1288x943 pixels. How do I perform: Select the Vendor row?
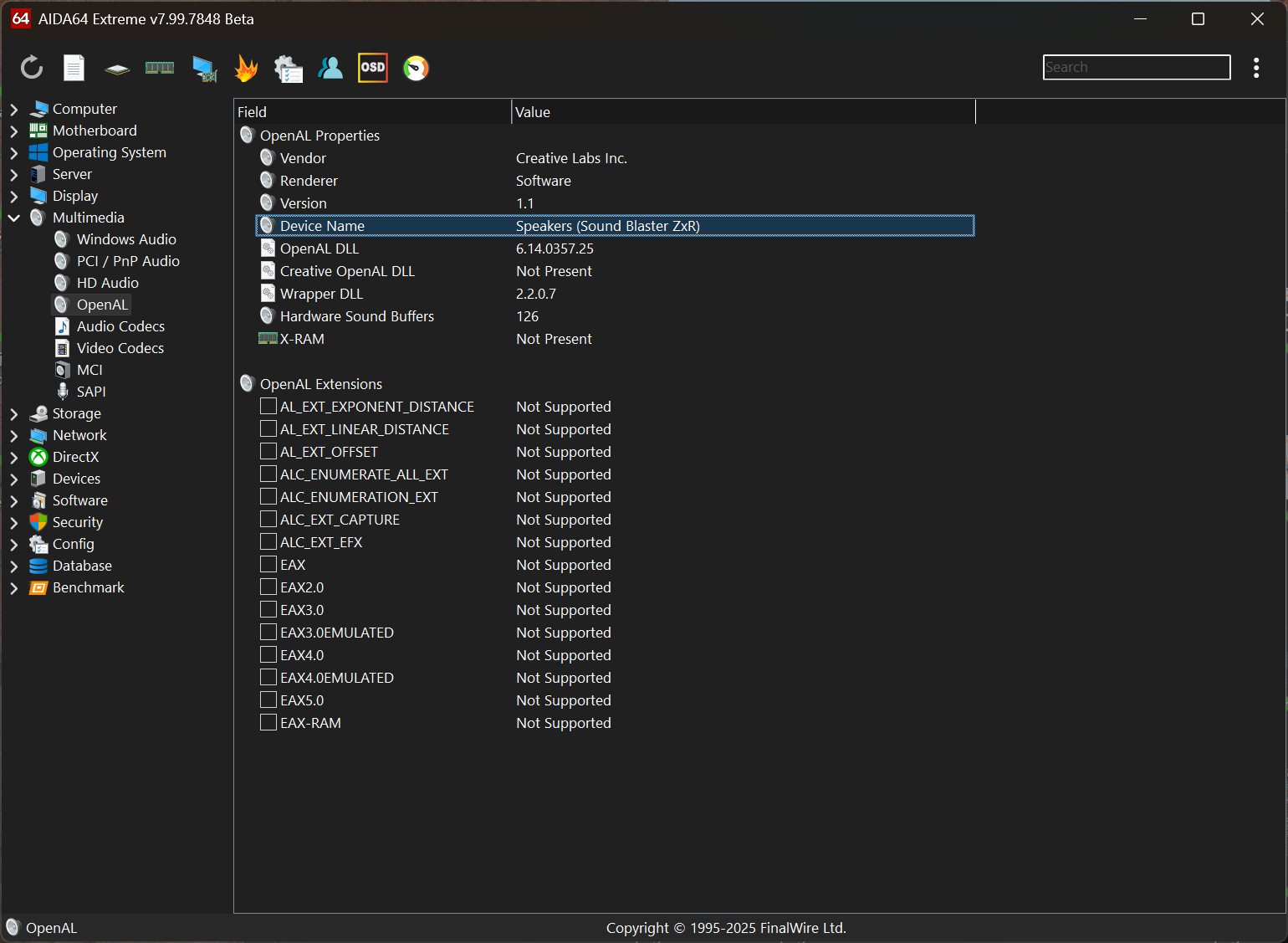(615, 158)
